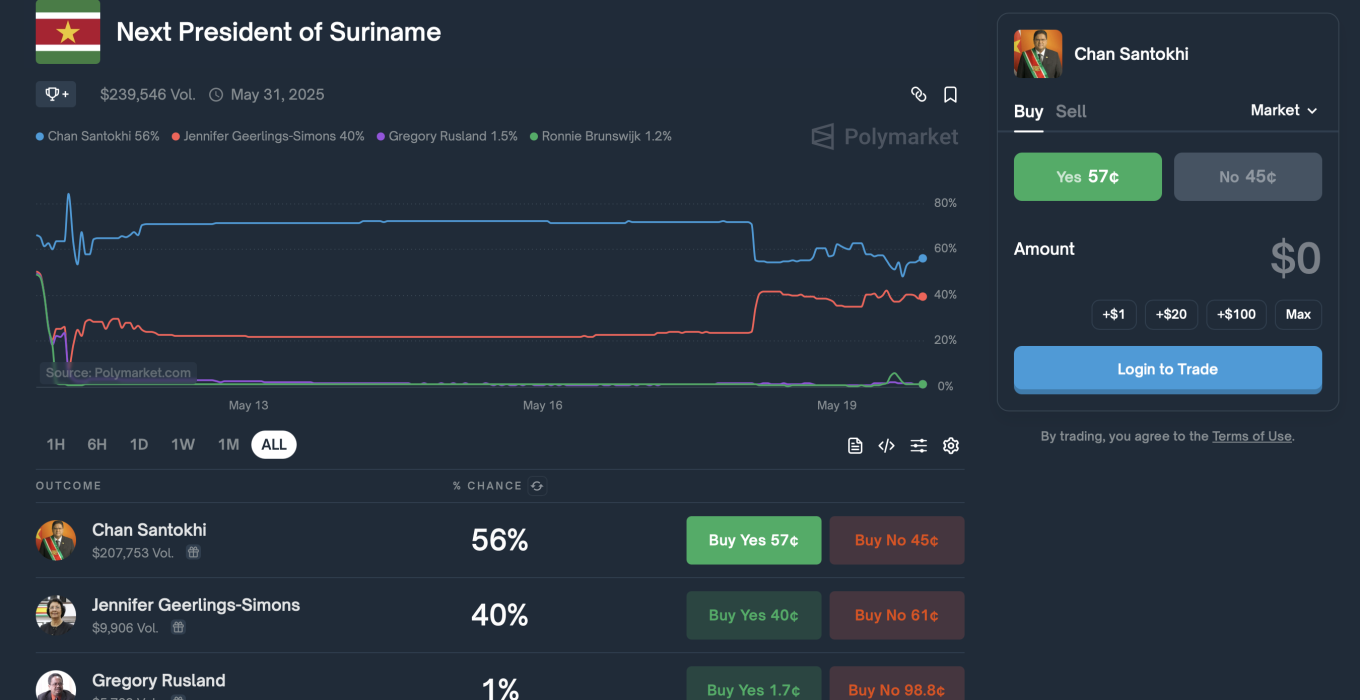The height and width of the screenshot is (700, 1360).
Task: Select the 1M chart range
Action: click(229, 445)
